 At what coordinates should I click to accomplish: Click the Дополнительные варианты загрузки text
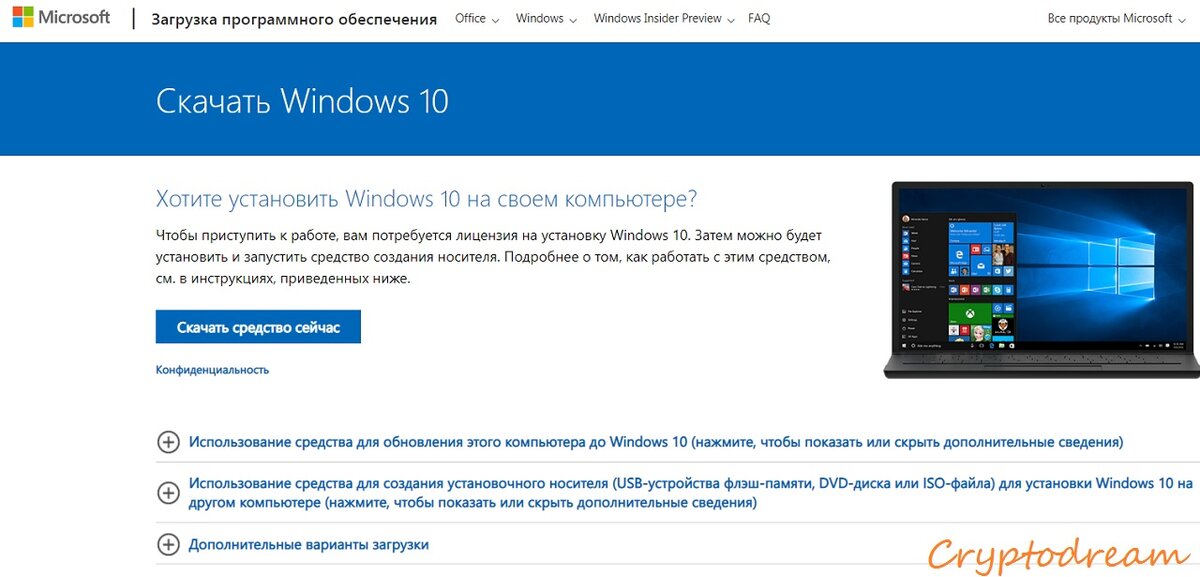(309, 545)
